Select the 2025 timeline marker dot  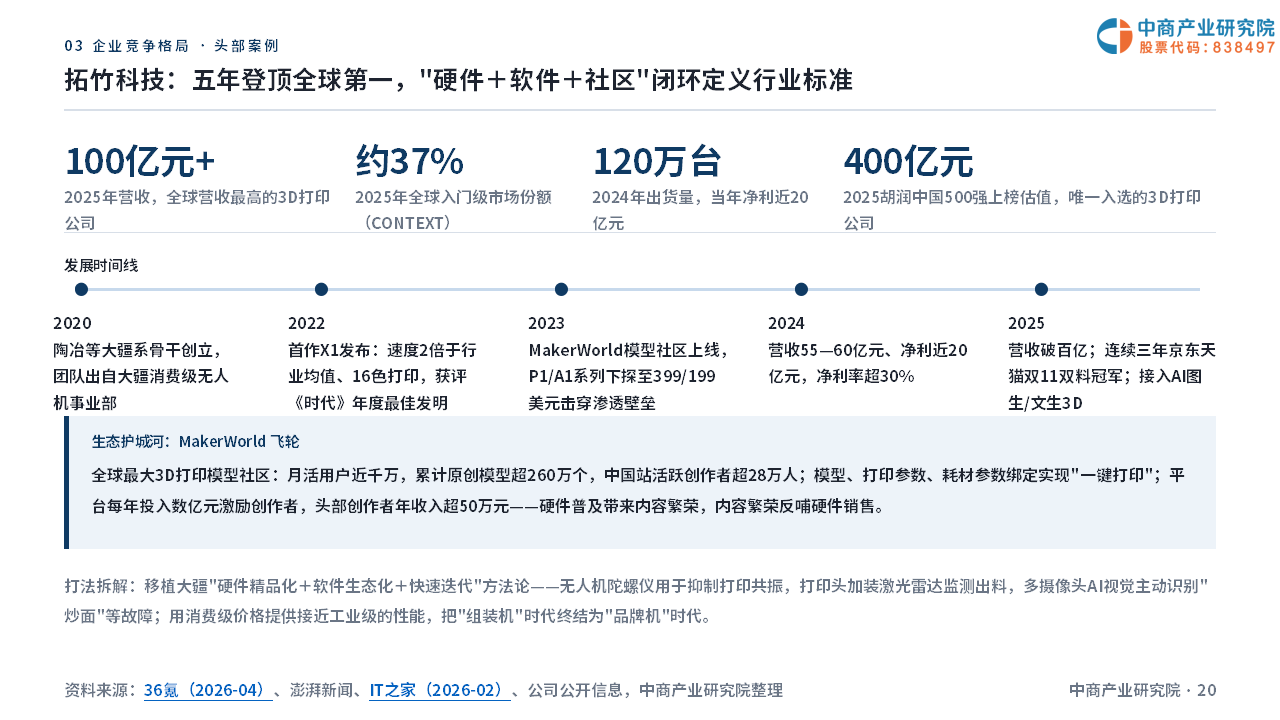point(1041,289)
